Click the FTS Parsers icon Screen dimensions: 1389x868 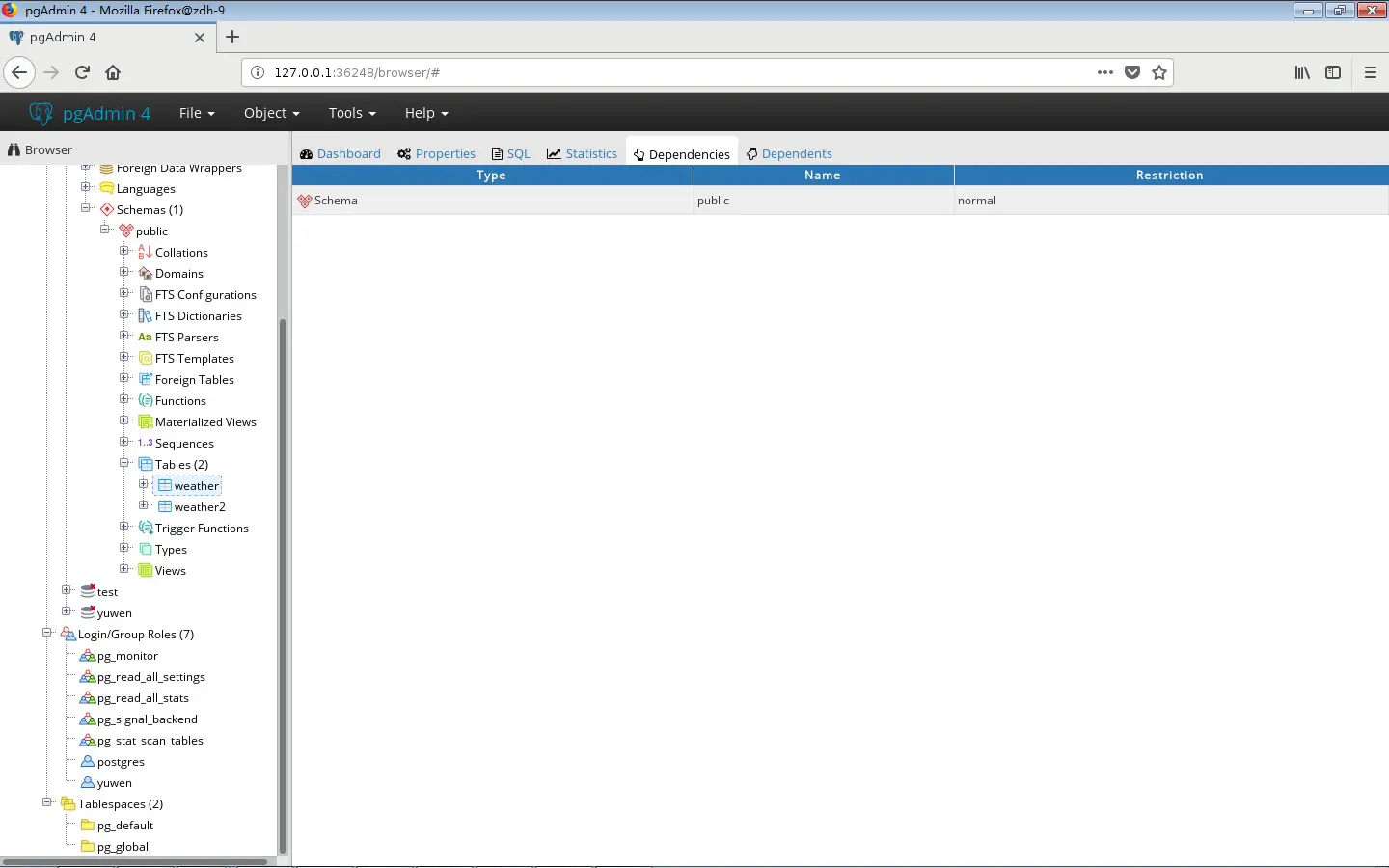point(145,337)
